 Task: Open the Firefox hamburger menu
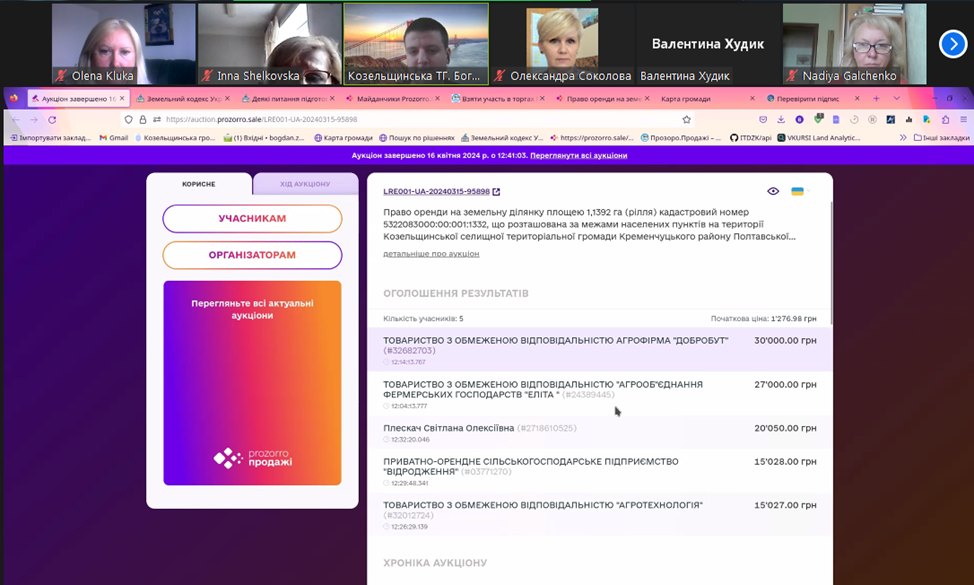click(x=963, y=120)
